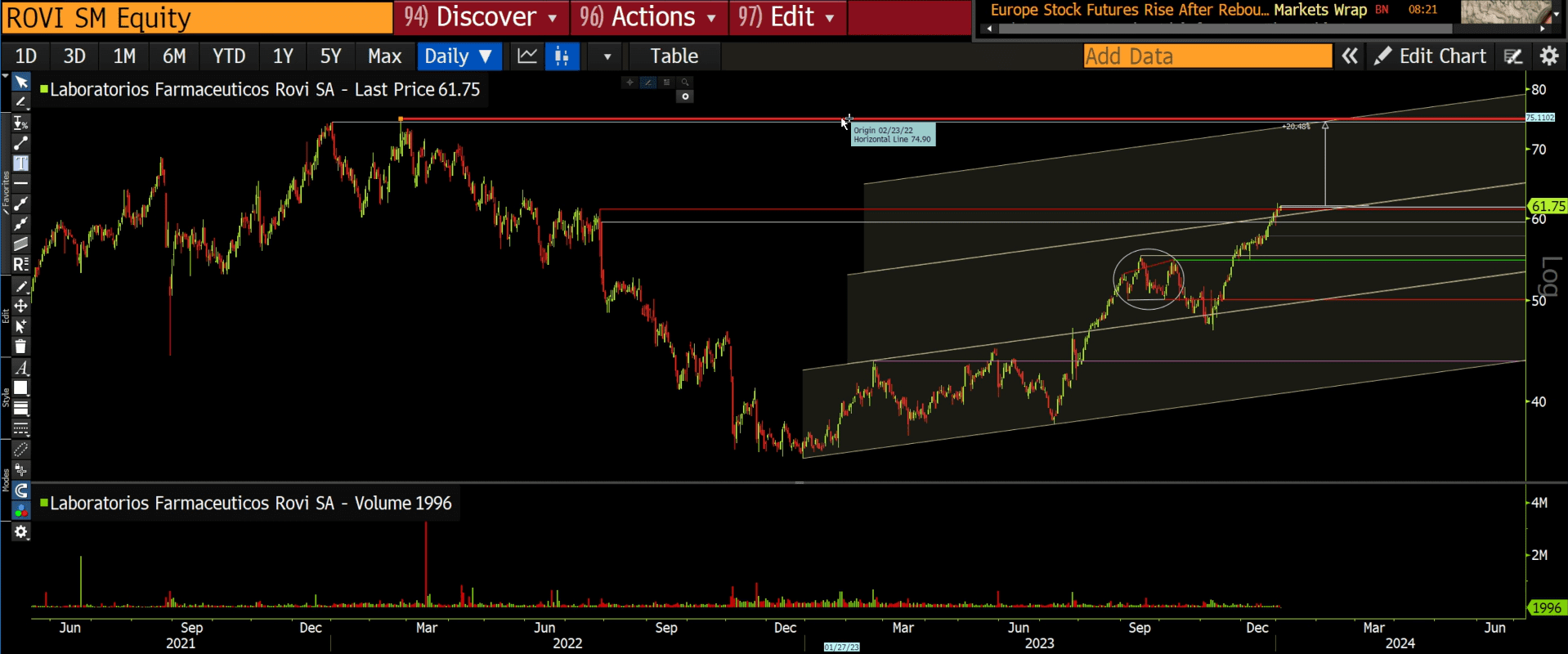Click the floating circle options button

coord(685,96)
